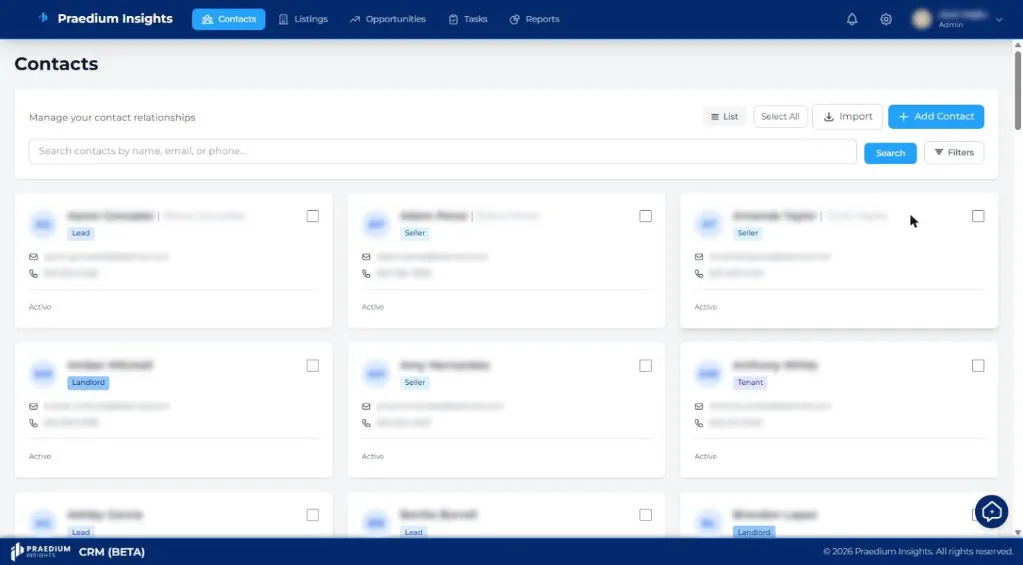Click the Admin user avatar
Image resolution: width=1023 pixels, height=565 pixels.
[921, 19]
